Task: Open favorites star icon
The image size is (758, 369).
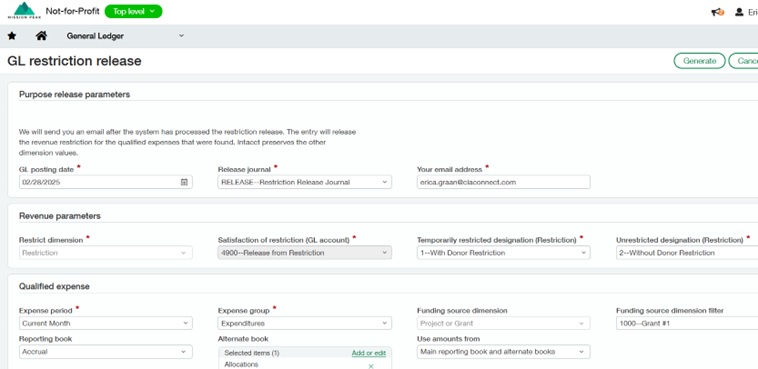Action: point(12,36)
